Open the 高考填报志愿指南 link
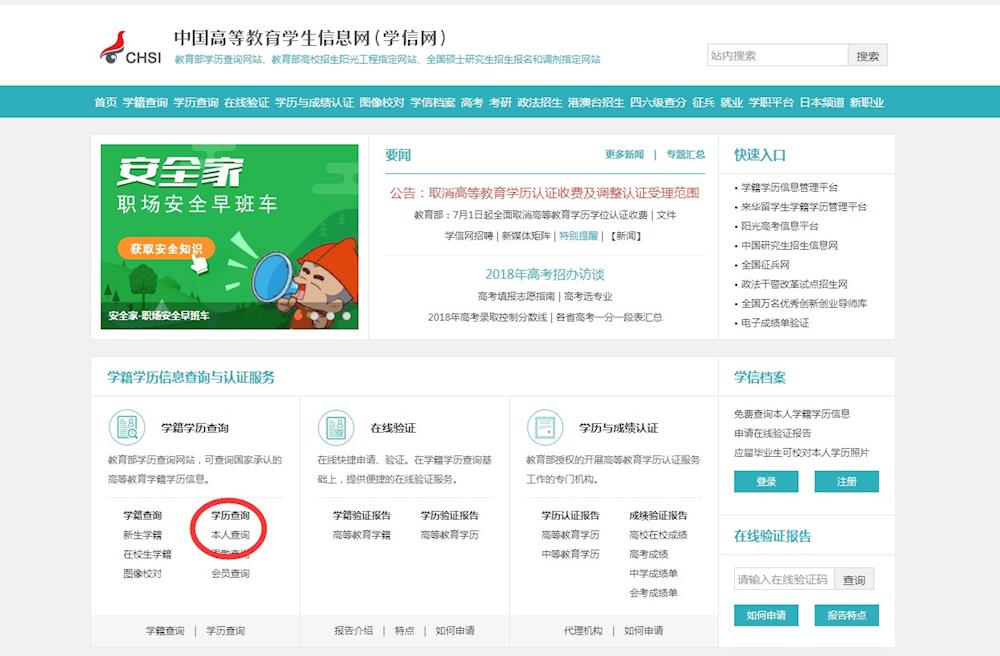Viewport: 1000px width, 656px height. 517,296
